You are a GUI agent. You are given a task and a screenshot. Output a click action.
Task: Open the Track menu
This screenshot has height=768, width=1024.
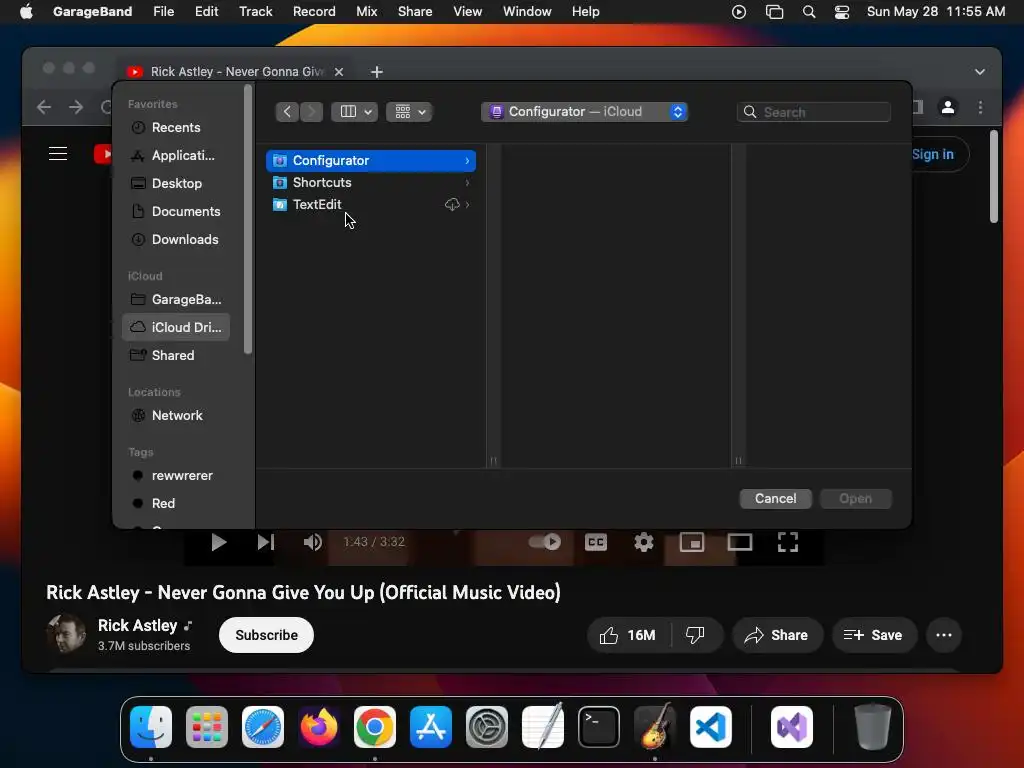[x=255, y=12]
